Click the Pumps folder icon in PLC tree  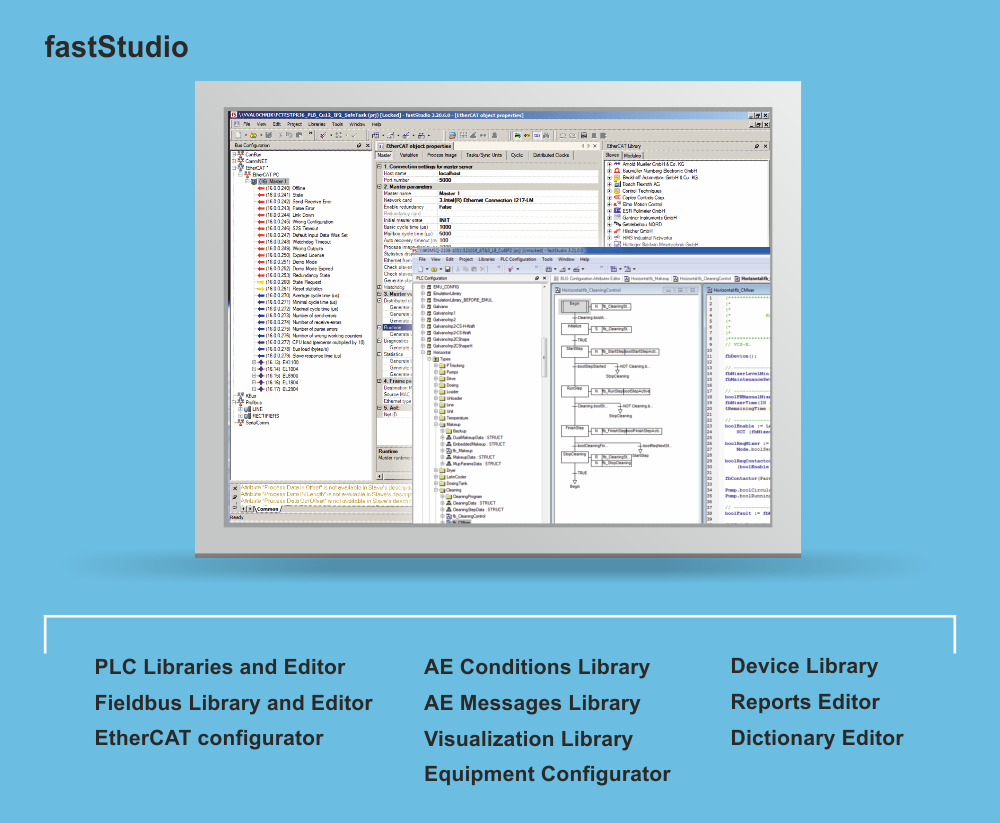(443, 372)
